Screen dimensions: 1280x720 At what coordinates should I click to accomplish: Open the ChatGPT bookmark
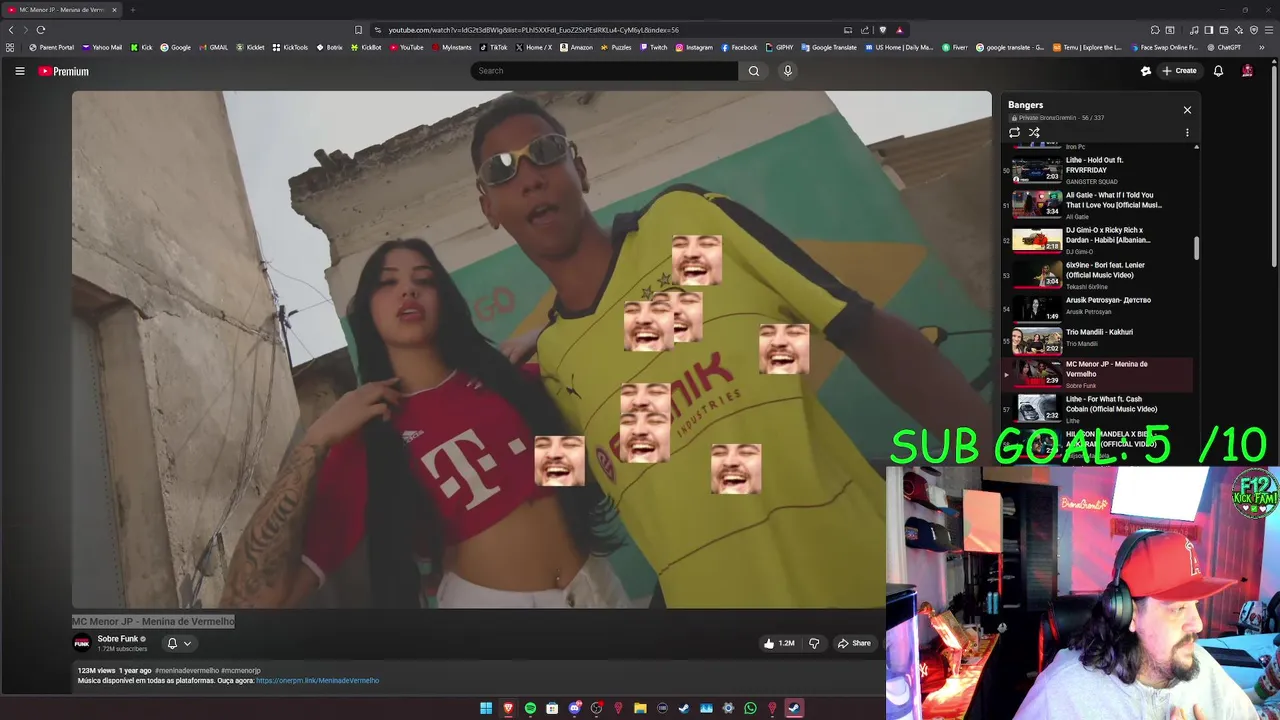point(1224,47)
